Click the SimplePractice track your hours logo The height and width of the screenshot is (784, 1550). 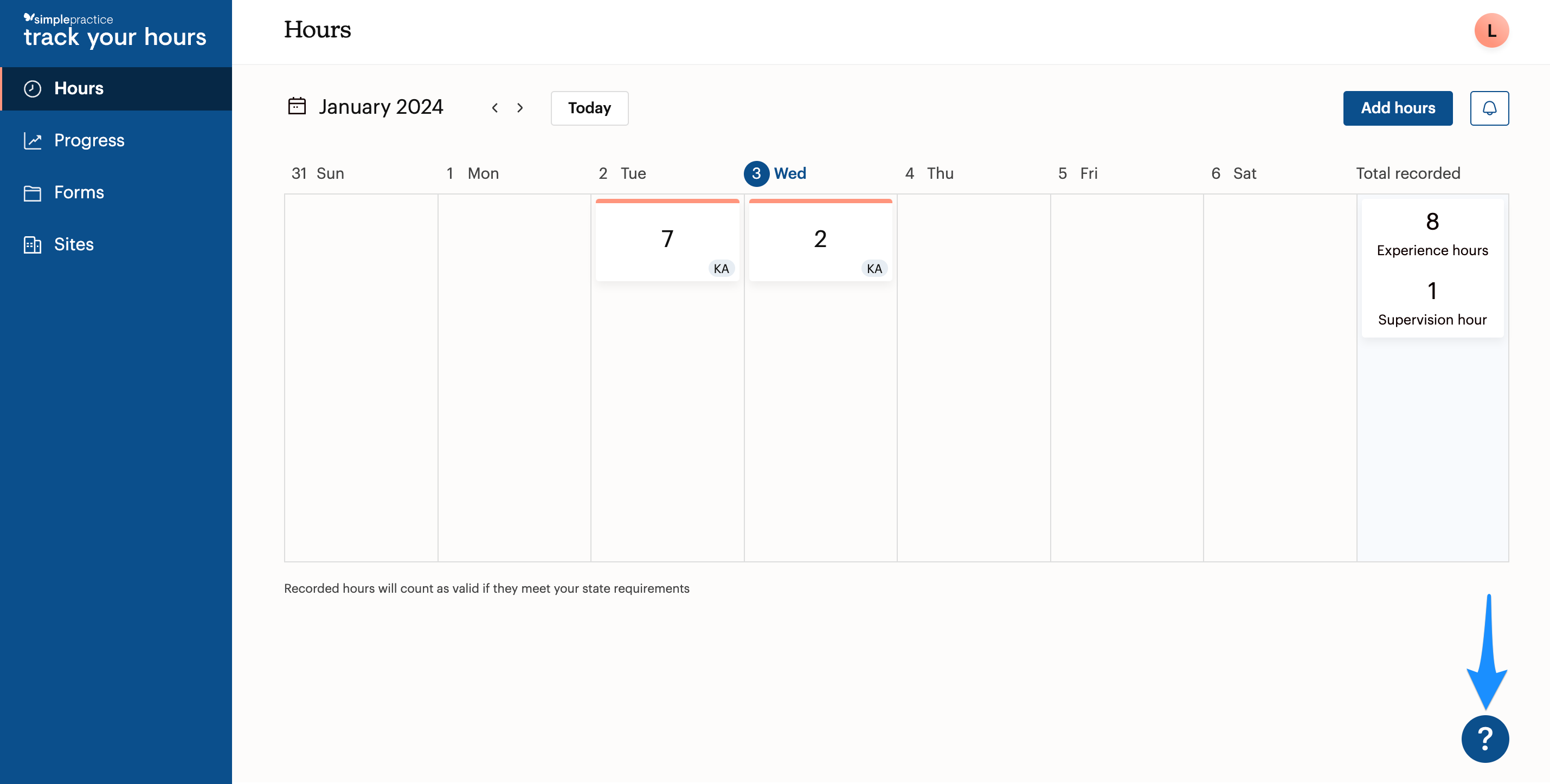(x=114, y=31)
